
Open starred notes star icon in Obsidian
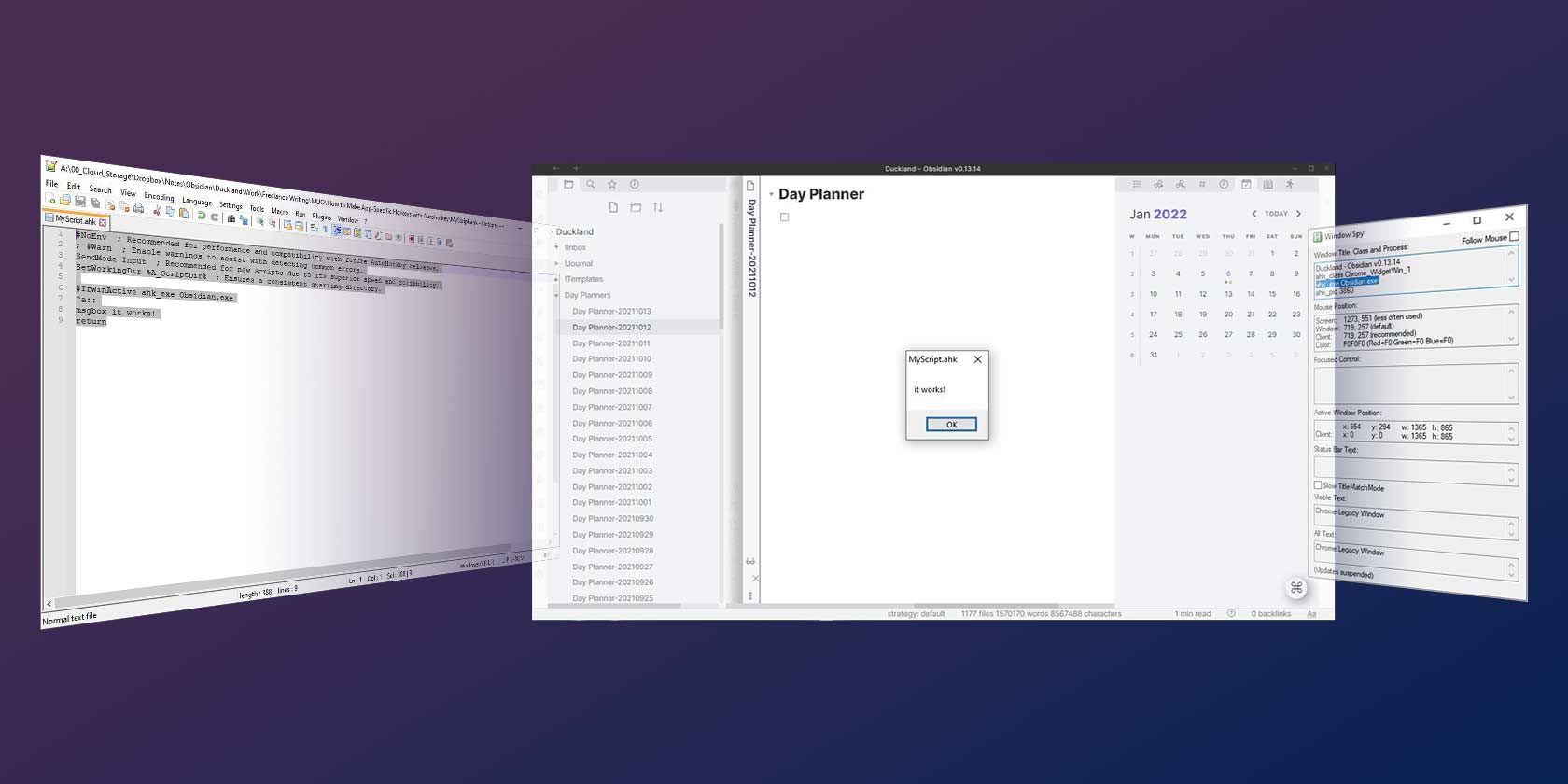612,185
